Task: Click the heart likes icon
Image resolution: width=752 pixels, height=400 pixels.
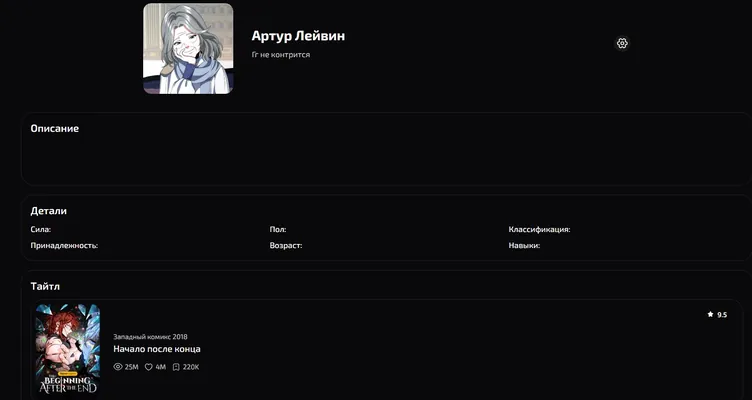Action: pyautogui.click(x=149, y=367)
